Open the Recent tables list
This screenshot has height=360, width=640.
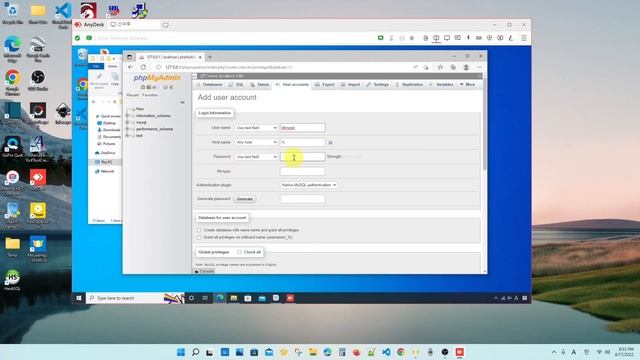133,95
